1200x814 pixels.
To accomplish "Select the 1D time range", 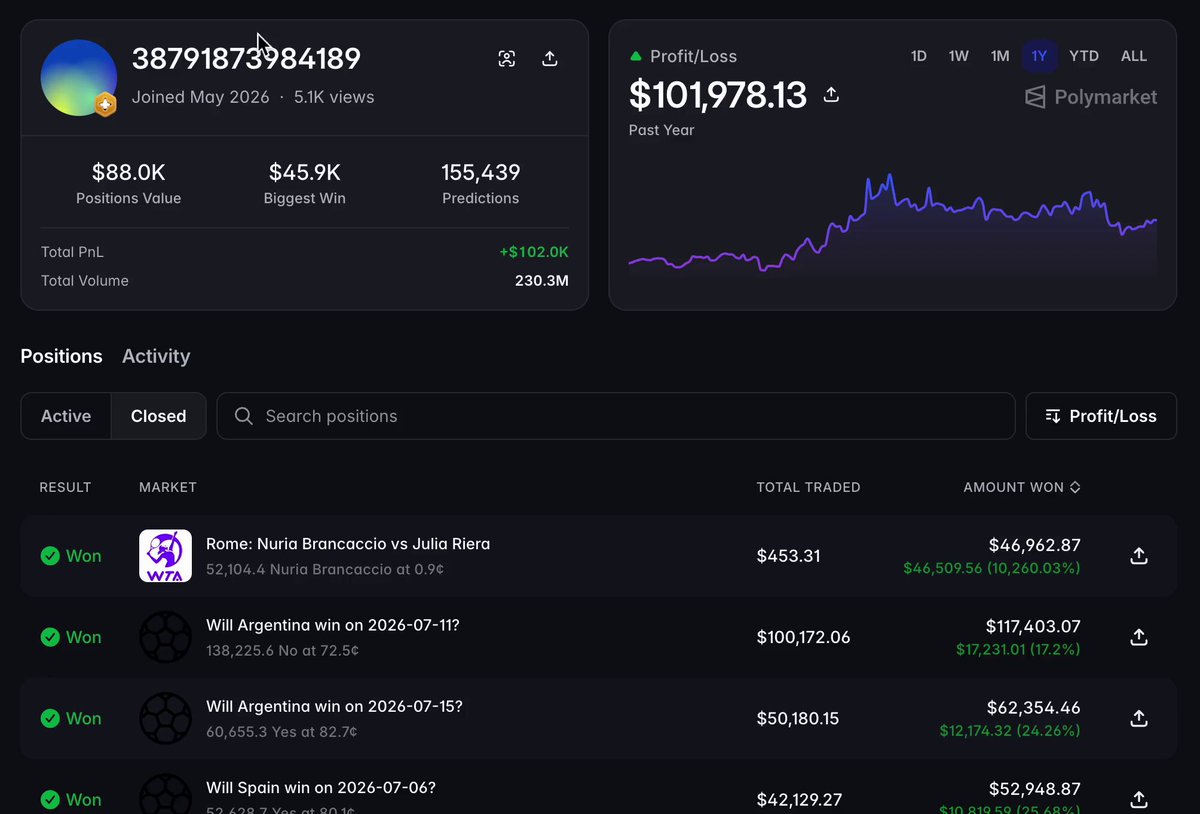I will [919, 56].
